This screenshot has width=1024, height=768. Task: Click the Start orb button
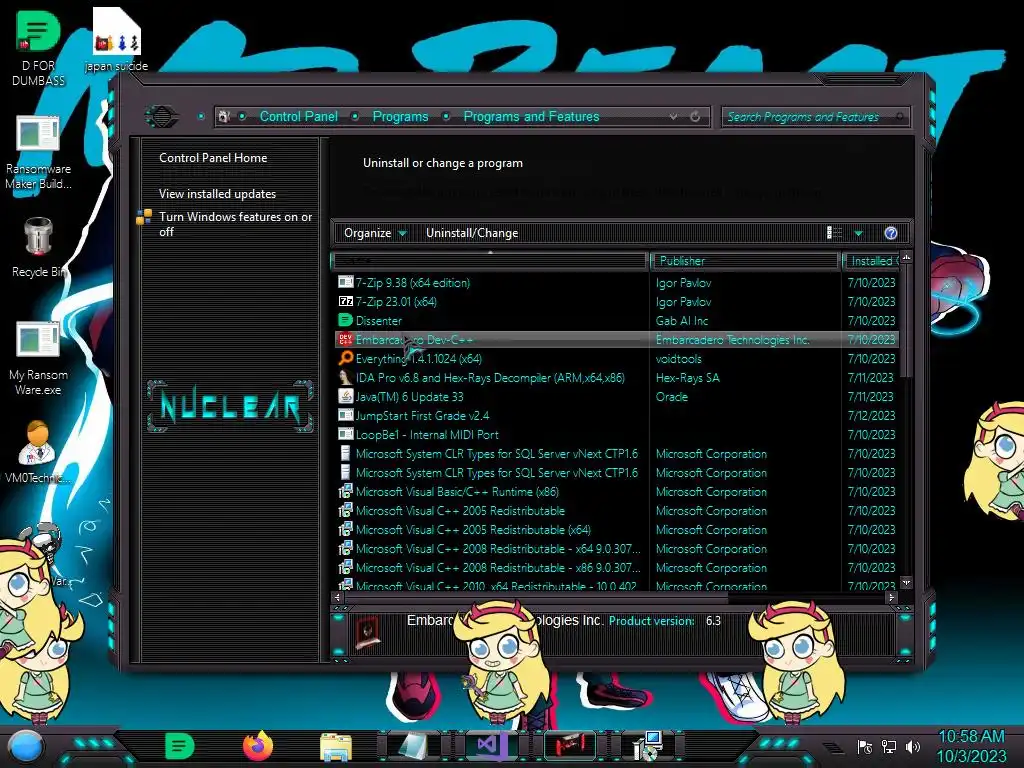26,746
